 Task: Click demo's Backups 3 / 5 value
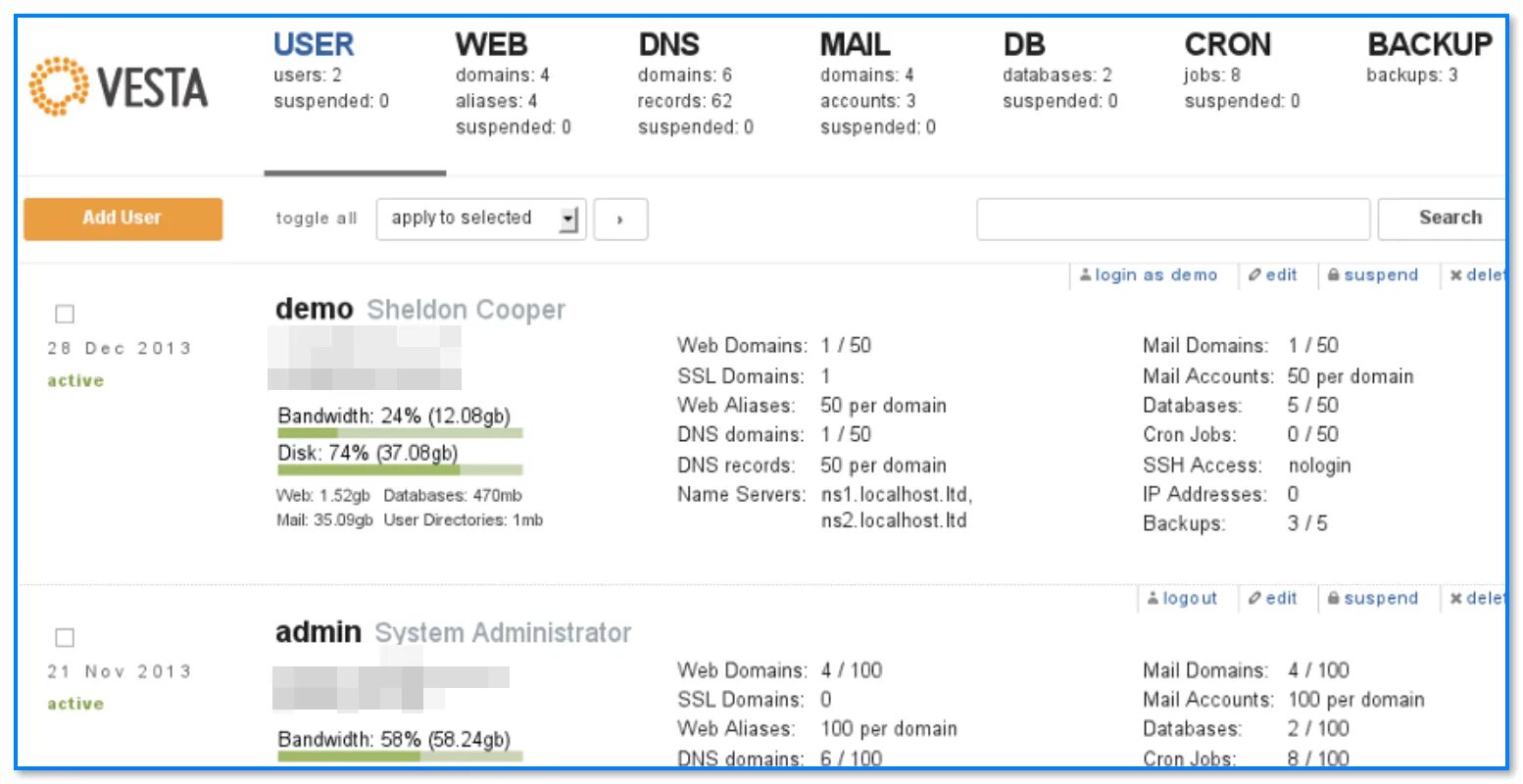[x=1307, y=523]
